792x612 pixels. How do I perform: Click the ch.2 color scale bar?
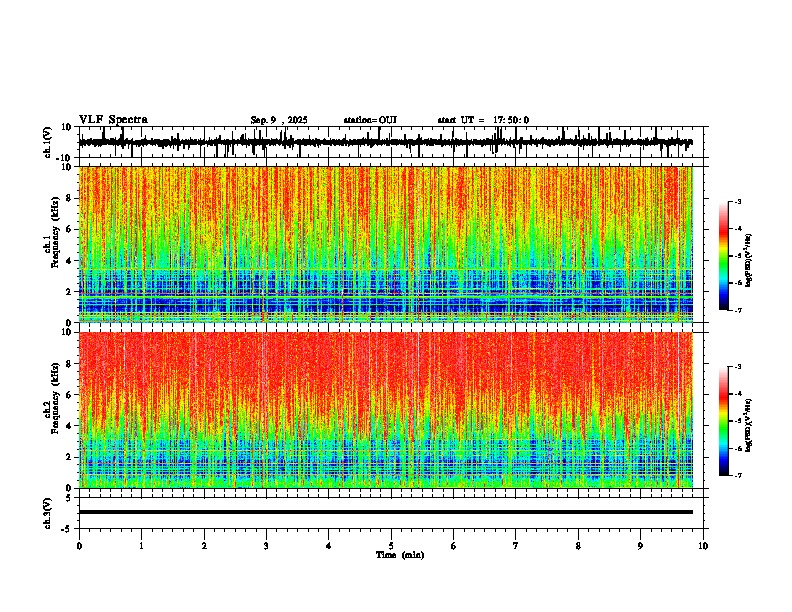[723, 421]
